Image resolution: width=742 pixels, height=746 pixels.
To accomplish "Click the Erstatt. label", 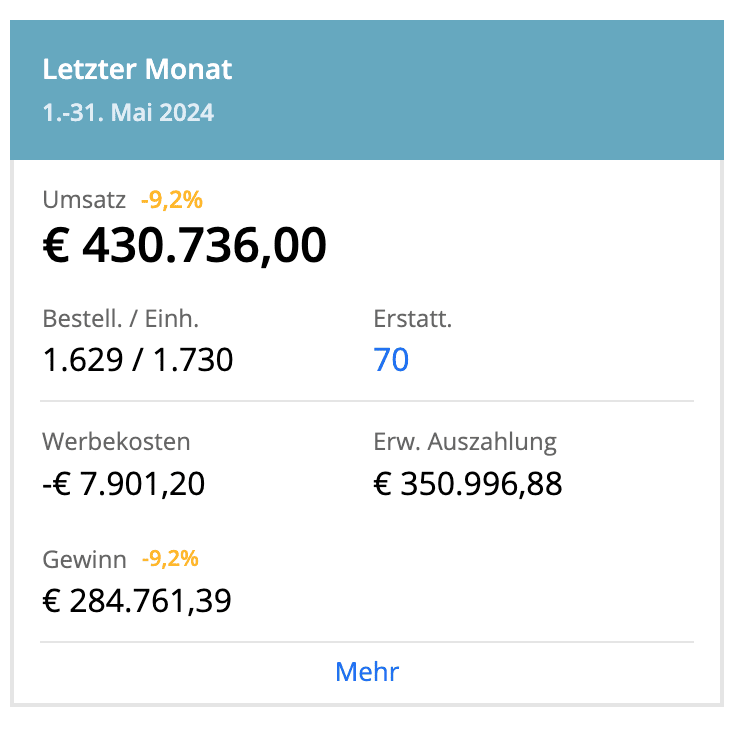I will (x=412, y=320).
